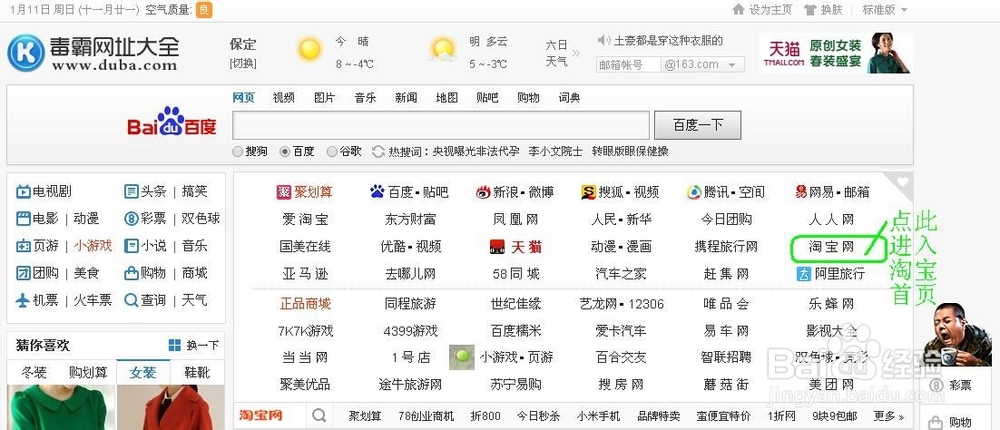This screenshot has height=430, width=1000.
Task: Click the 彩票 lottery ball icon in sidebar
Action: coord(131,219)
